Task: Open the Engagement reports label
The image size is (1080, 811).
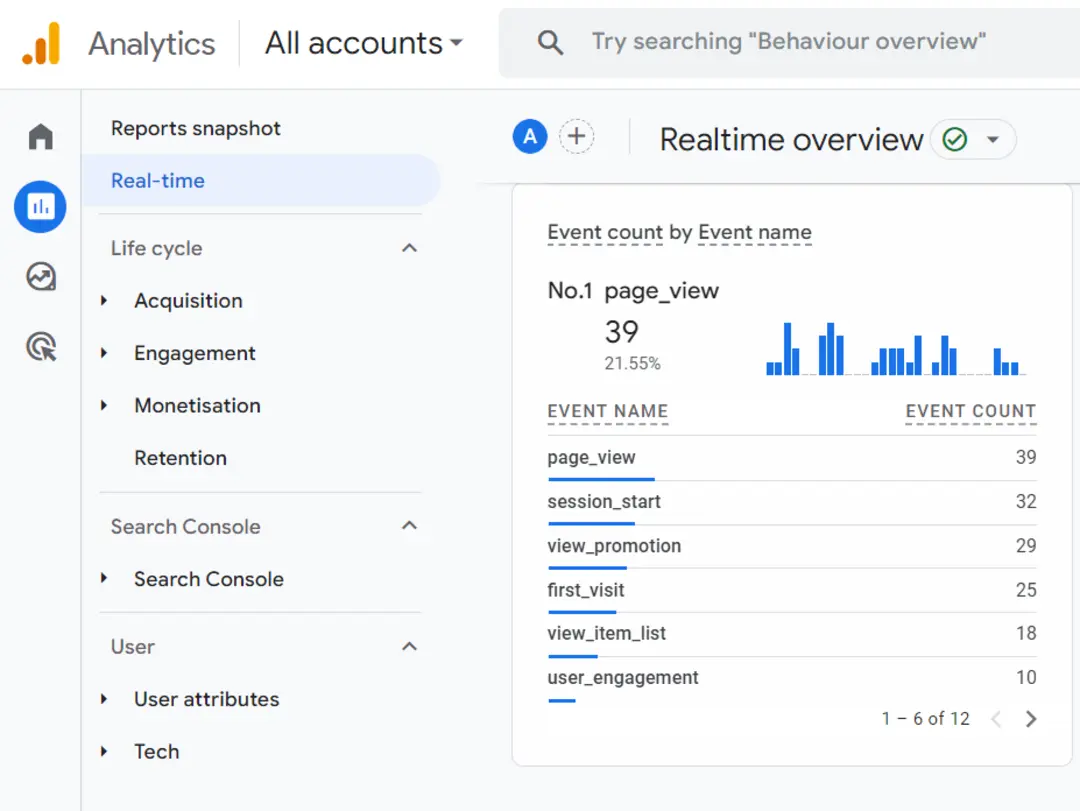Action: (x=194, y=353)
